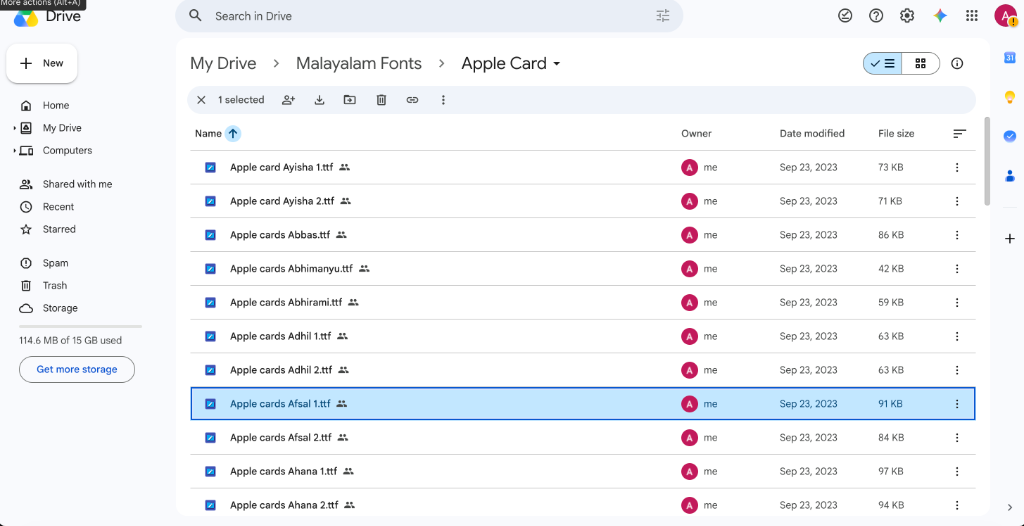Select Apple cards Ahana 2.ttf file
The height and width of the screenshot is (526, 1024).
583,505
